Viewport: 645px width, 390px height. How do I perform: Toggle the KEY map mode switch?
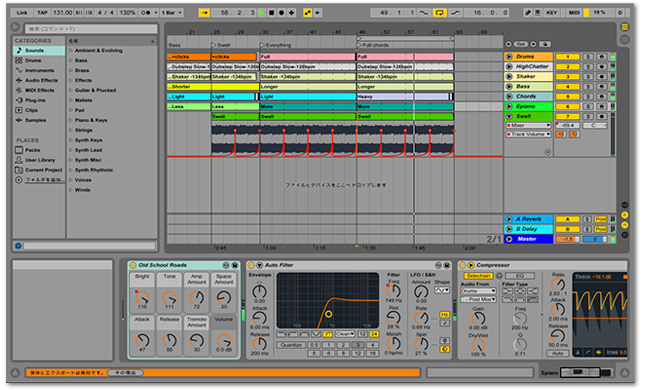click(x=551, y=13)
